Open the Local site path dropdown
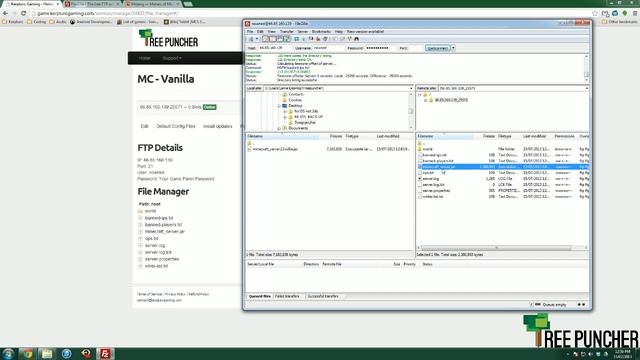Screen dimensions: 640x360 click(411, 88)
